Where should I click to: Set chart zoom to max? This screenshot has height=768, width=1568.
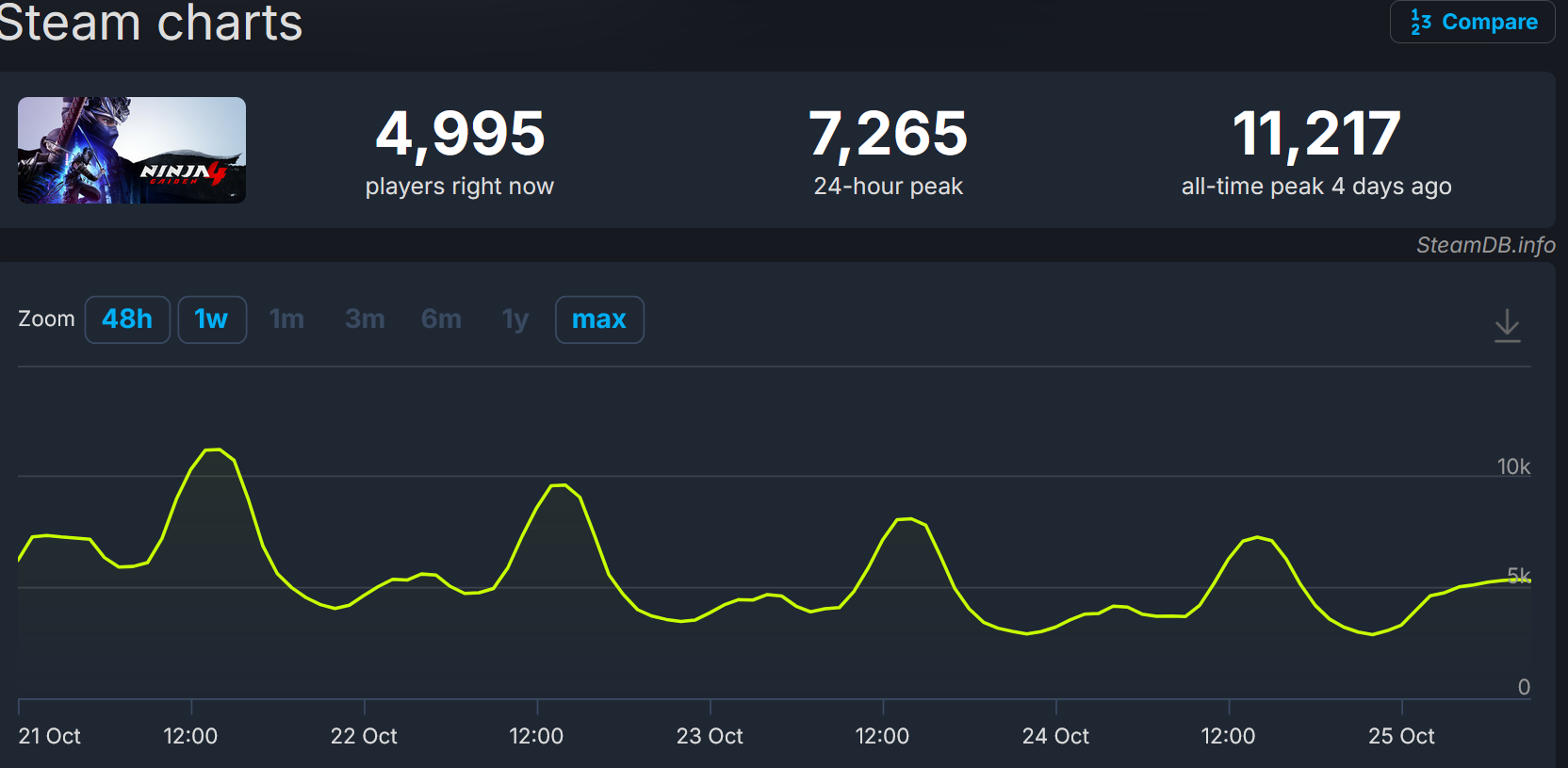(599, 319)
